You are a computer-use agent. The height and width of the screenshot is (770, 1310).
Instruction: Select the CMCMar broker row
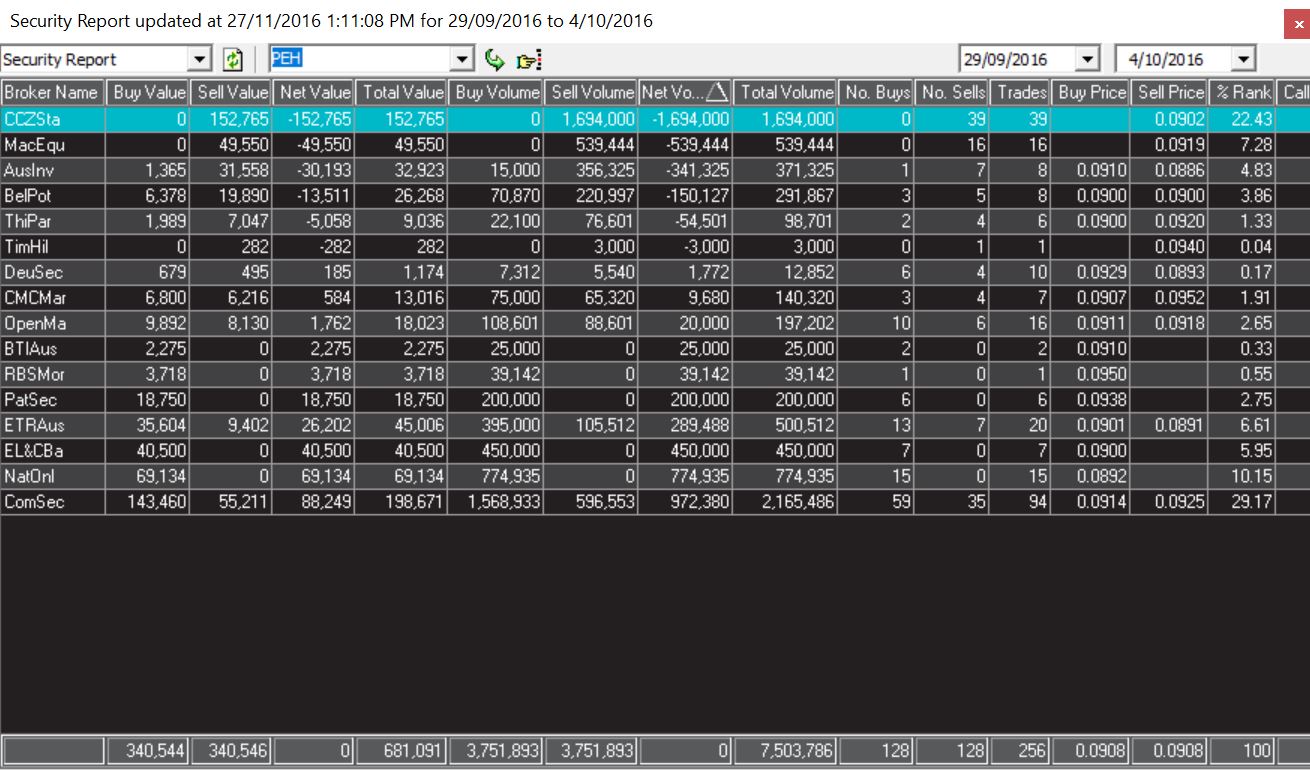[655, 297]
